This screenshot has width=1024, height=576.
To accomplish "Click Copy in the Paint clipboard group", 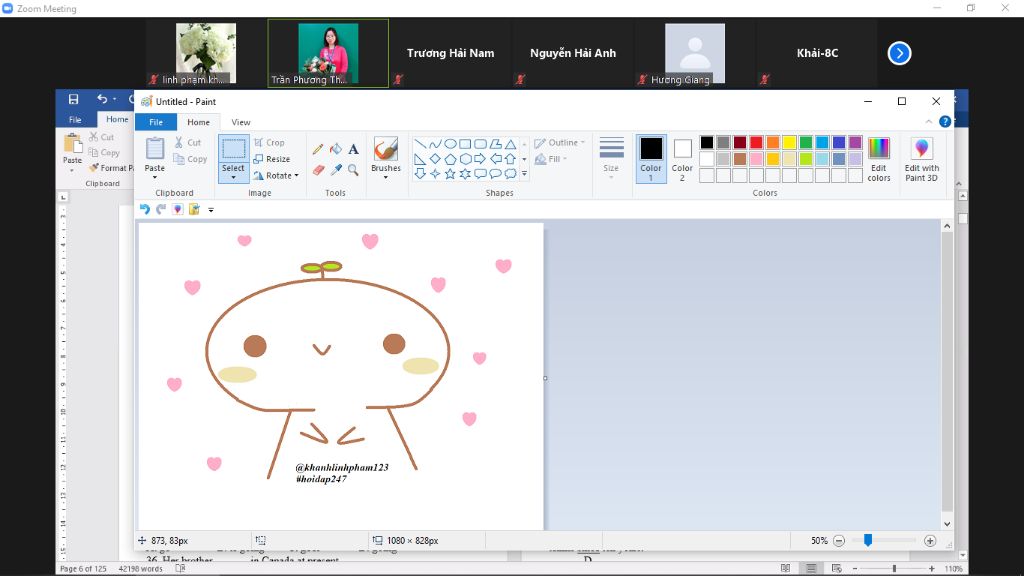I will (190, 159).
